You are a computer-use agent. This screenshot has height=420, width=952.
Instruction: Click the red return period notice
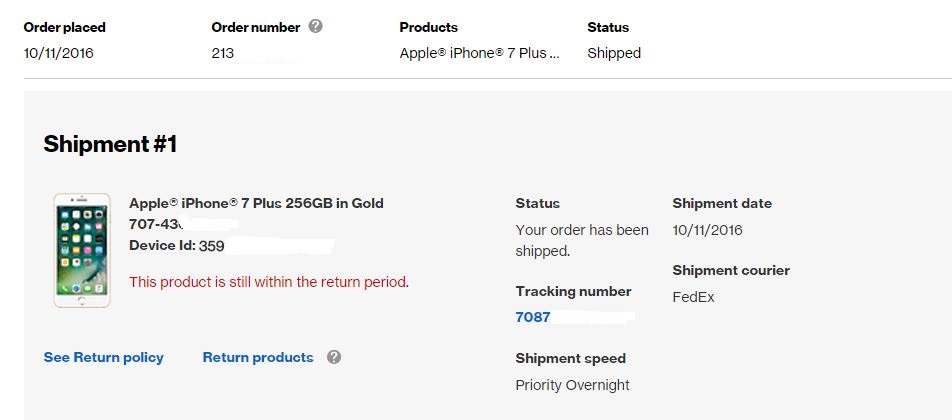click(269, 282)
